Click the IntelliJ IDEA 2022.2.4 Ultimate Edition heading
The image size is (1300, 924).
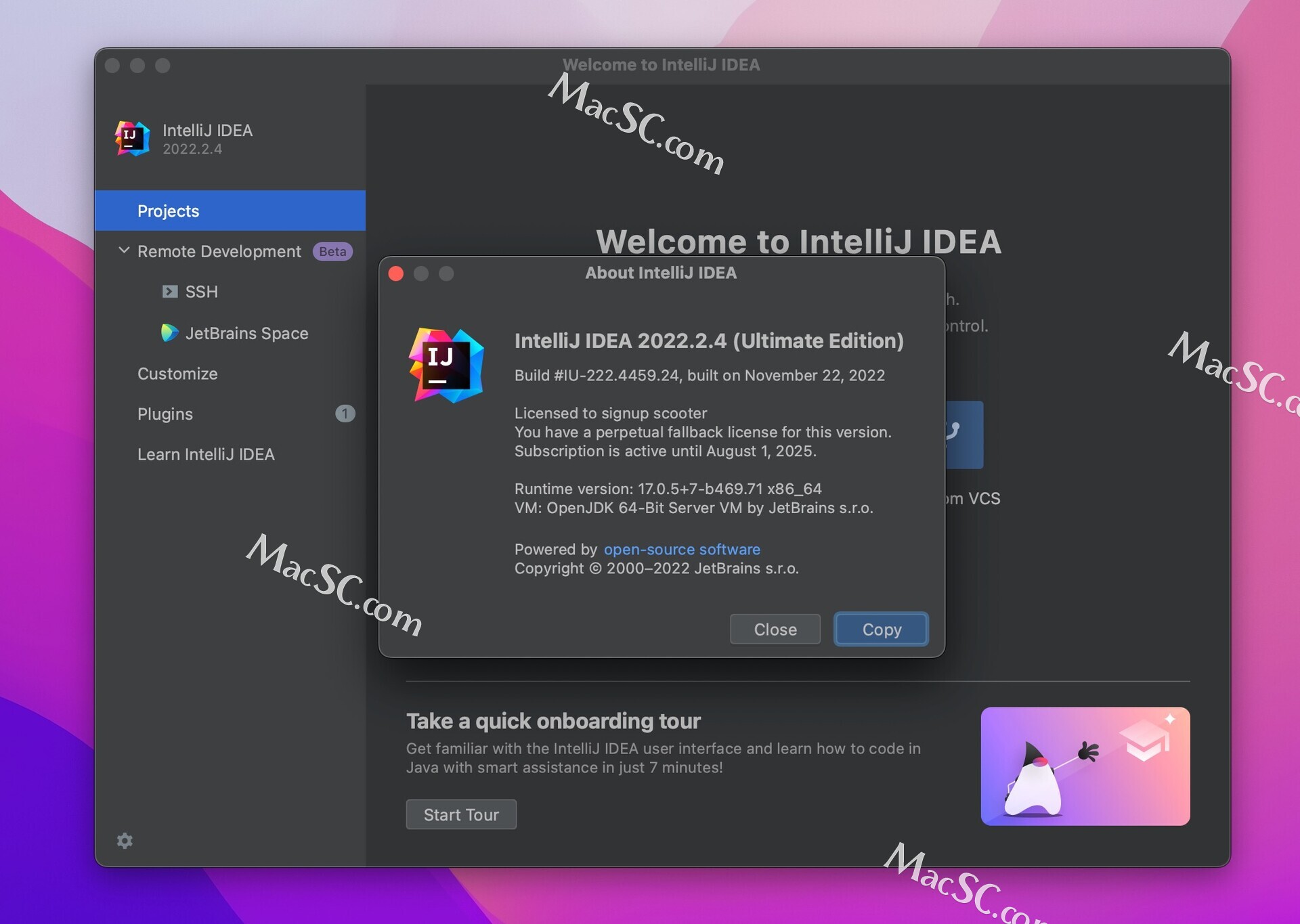(x=709, y=340)
